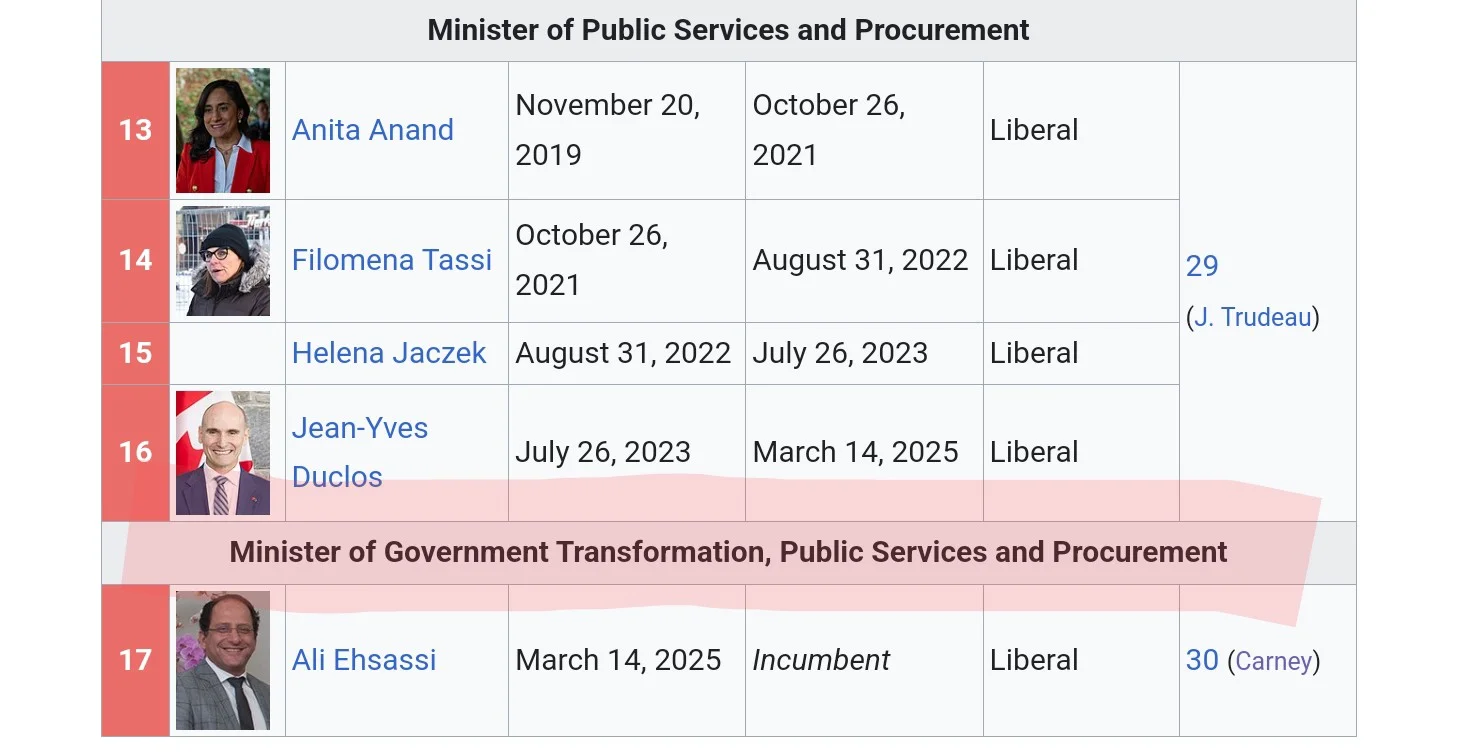1457x752 pixels.
Task: Open the Anita Anand name link
Action: click(x=372, y=130)
